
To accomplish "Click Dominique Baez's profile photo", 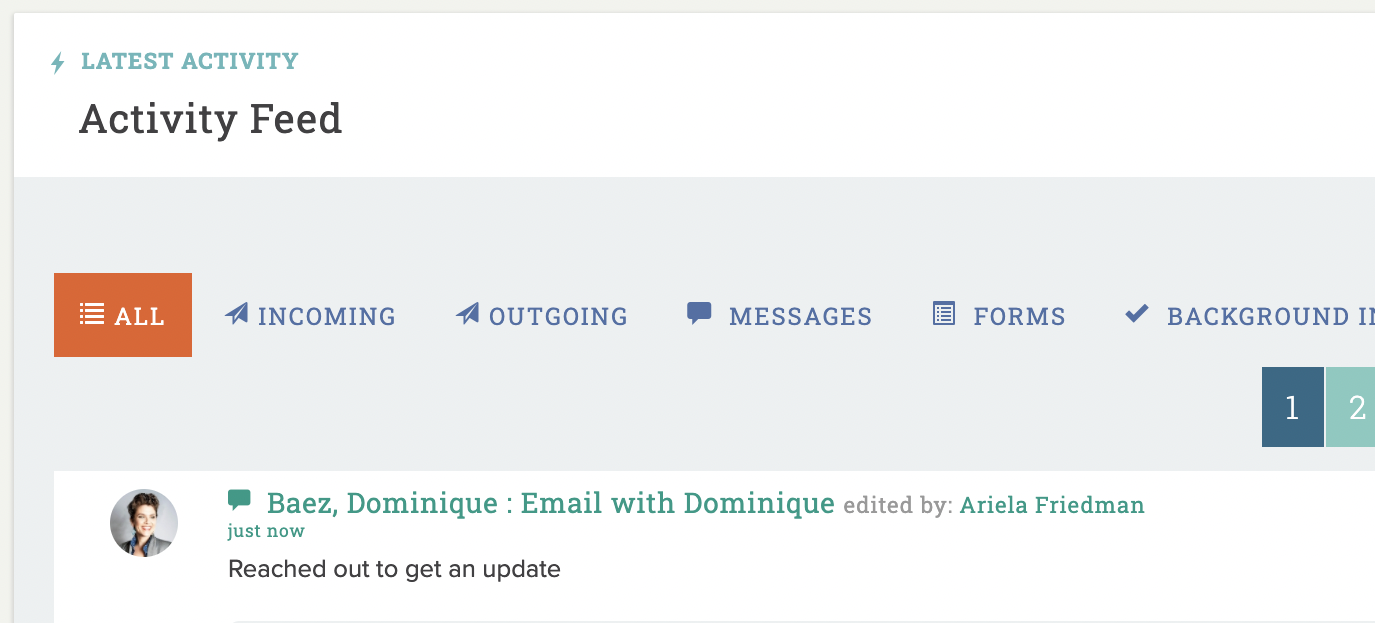I will pos(144,523).
